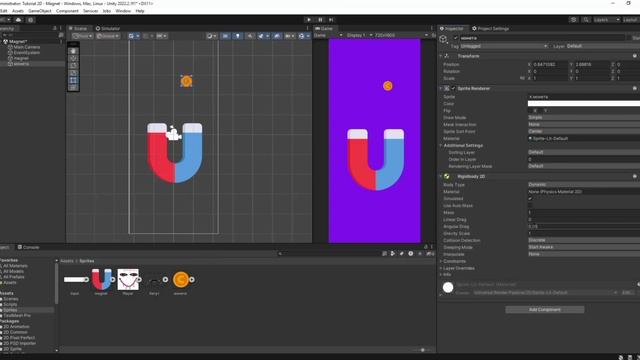This screenshot has height=360, width=640.
Task: Toggle Scene audio speaker icon
Action: (250, 36)
